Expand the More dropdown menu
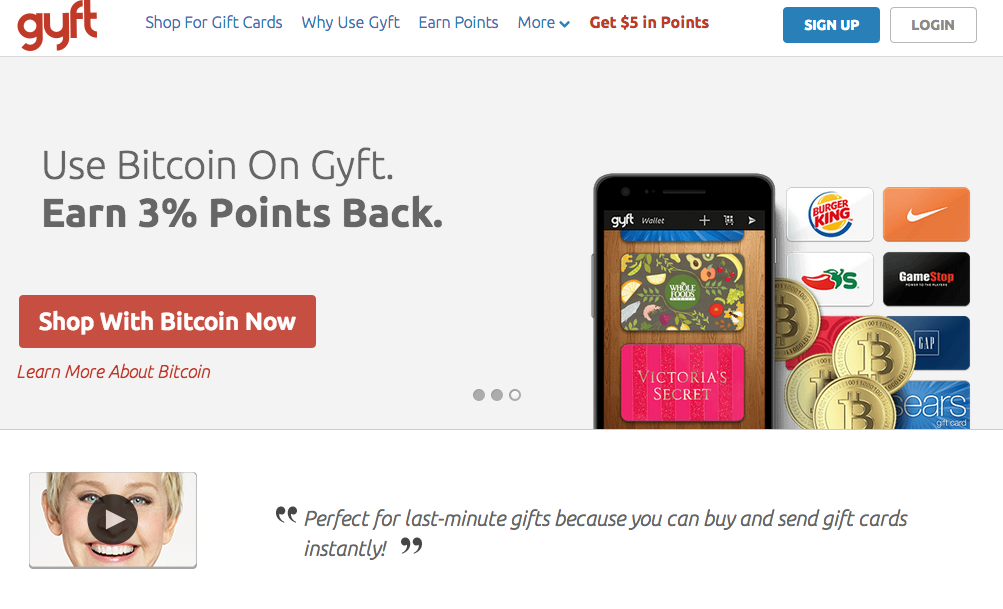 point(543,22)
